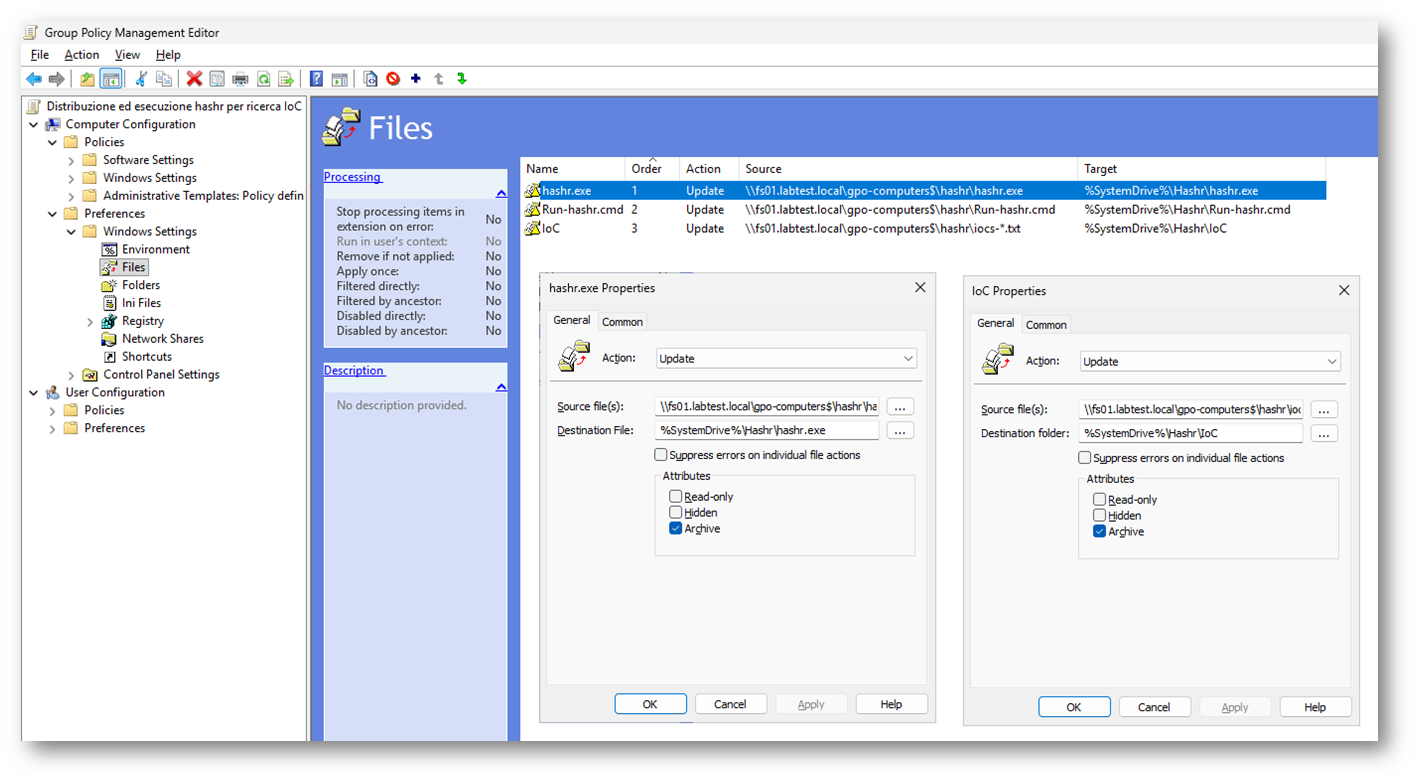Click the blue Help question mark icon

316,79
